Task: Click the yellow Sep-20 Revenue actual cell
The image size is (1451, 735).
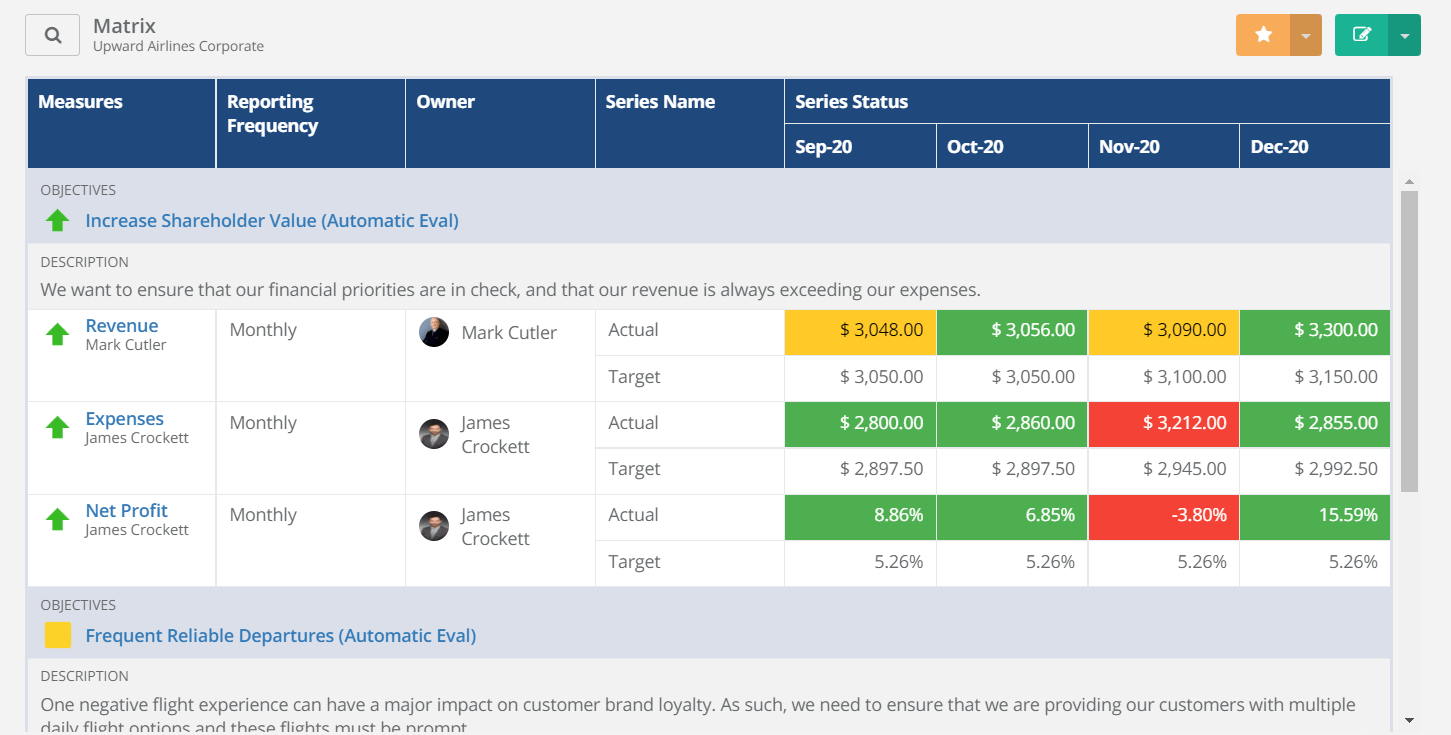Action: 860,331
